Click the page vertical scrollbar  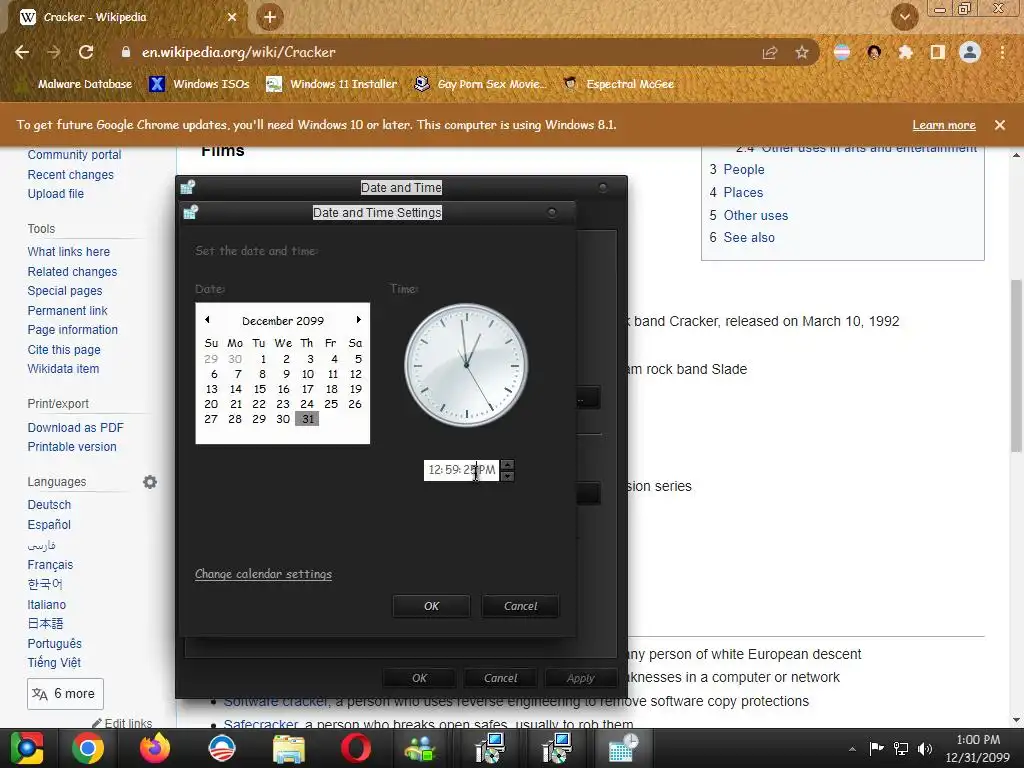coord(1016,366)
